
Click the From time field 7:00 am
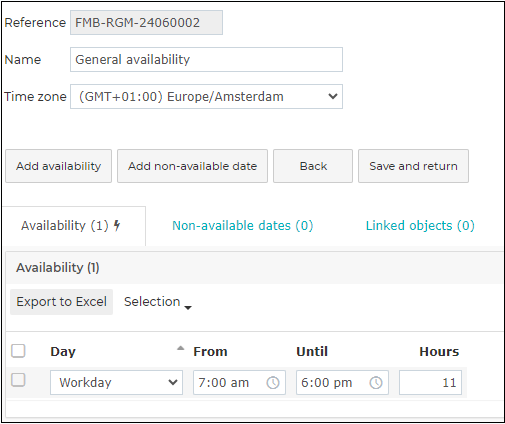[239, 382]
